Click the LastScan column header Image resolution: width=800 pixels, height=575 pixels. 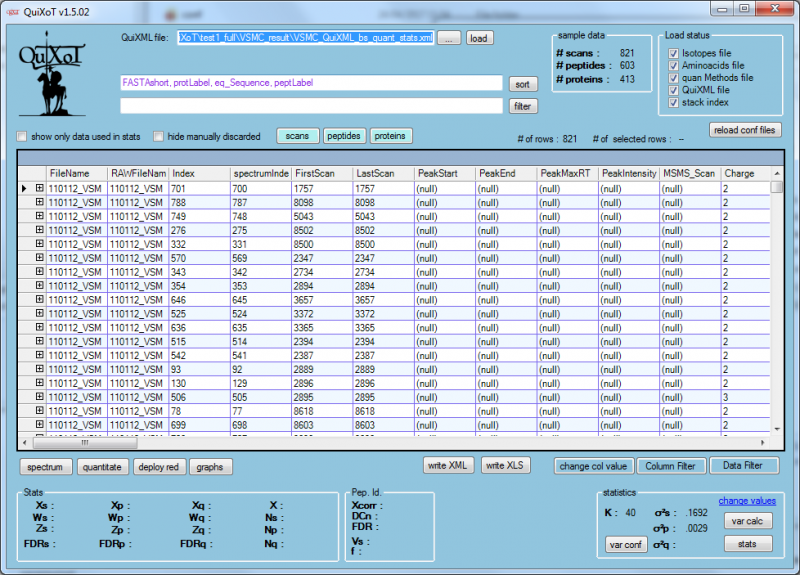point(383,173)
